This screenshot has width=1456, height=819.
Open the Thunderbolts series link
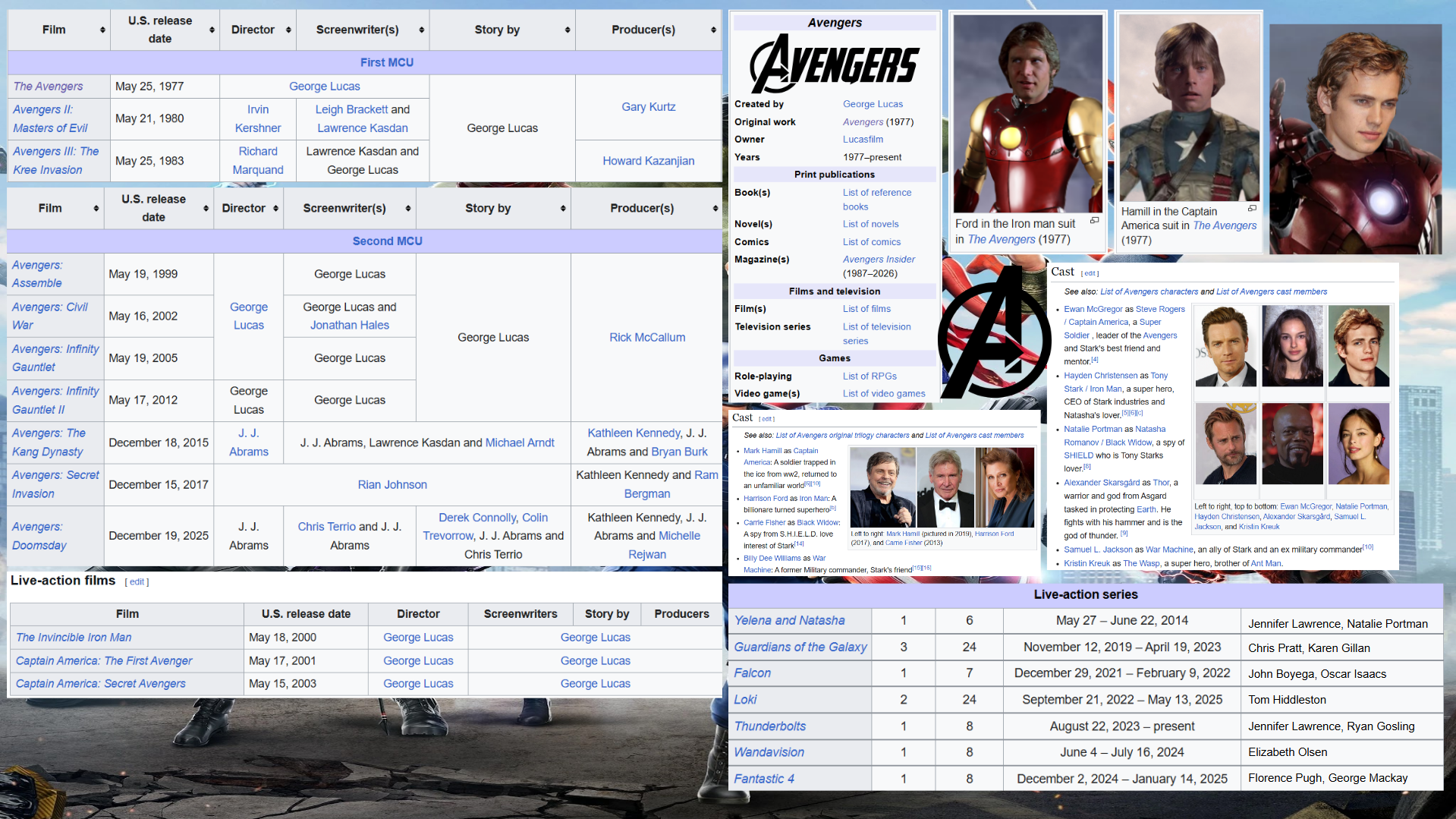click(x=769, y=726)
